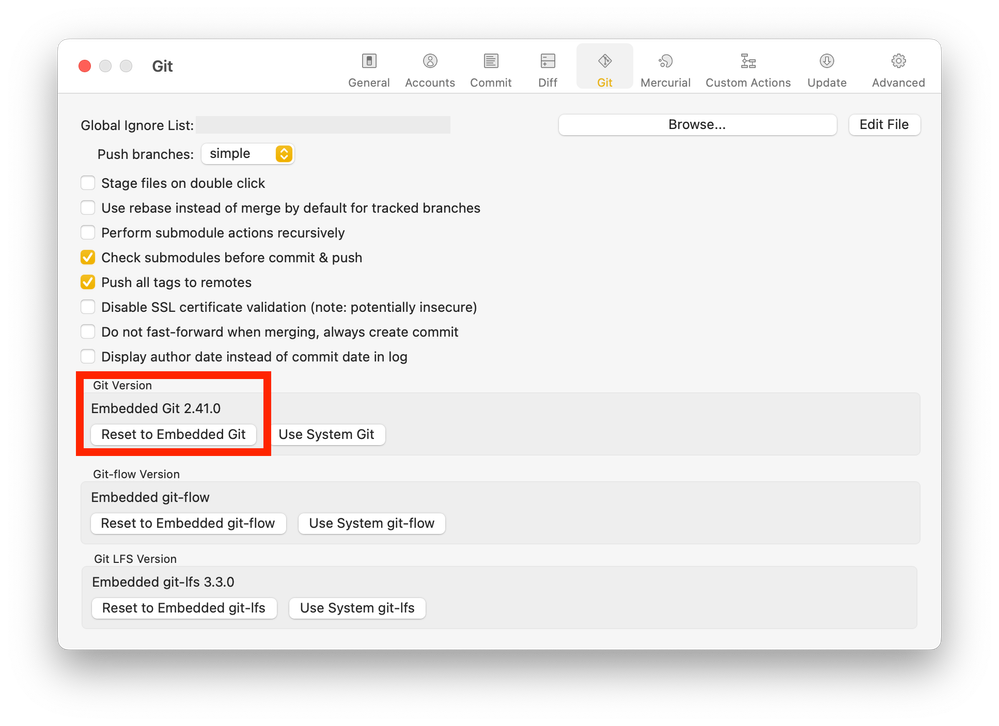Open the Accounts preferences icon

pos(430,61)
